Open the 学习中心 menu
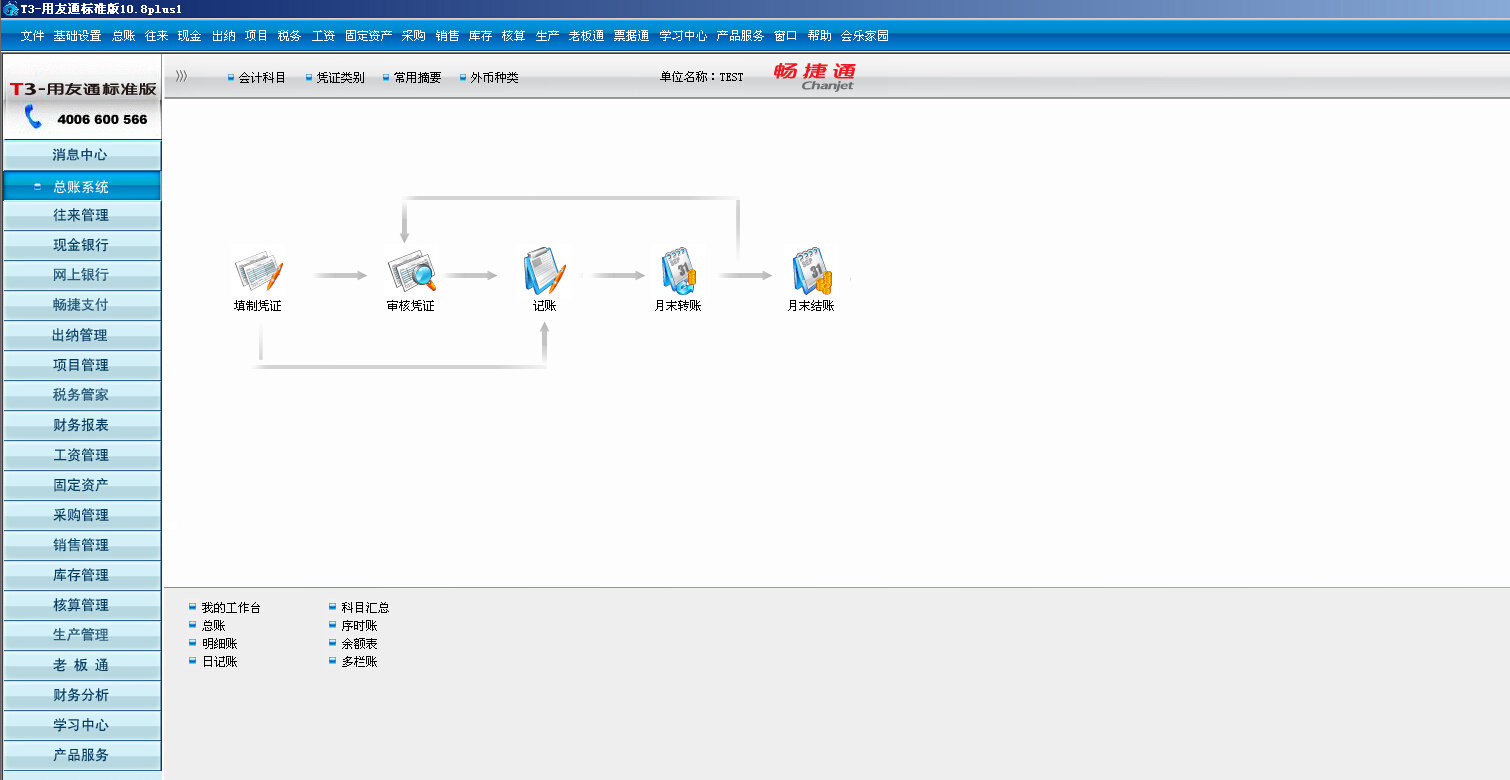 tap(682, 36)
